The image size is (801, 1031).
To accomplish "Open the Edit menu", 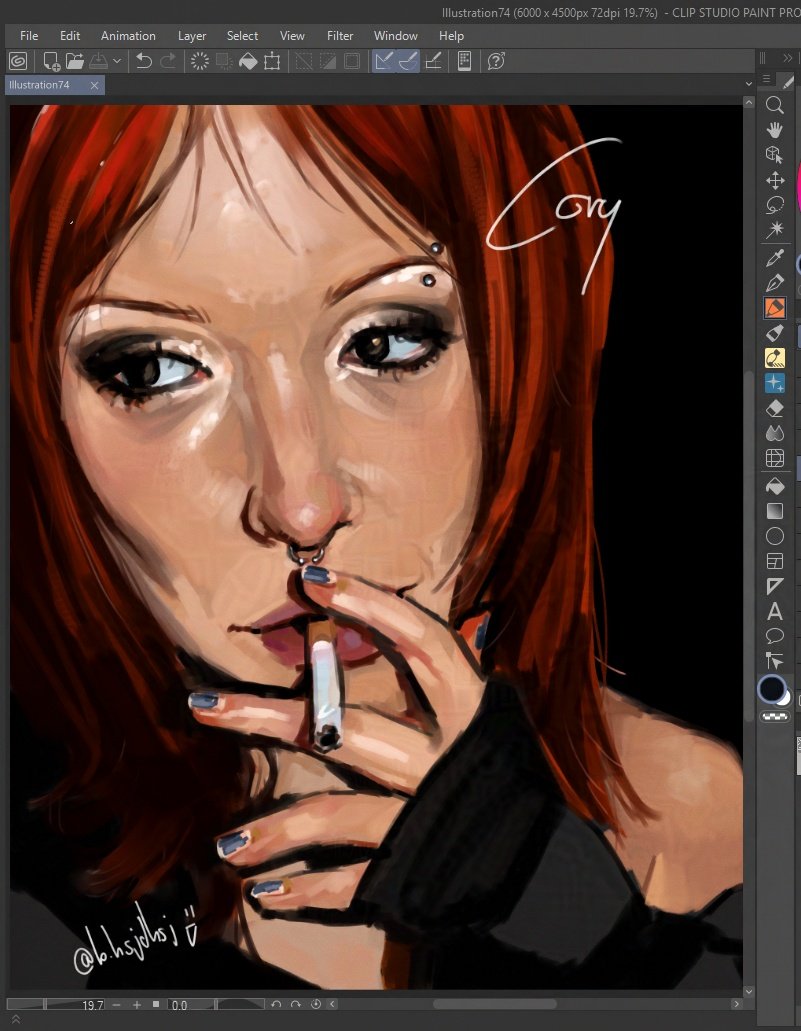I will click(70, 36).
